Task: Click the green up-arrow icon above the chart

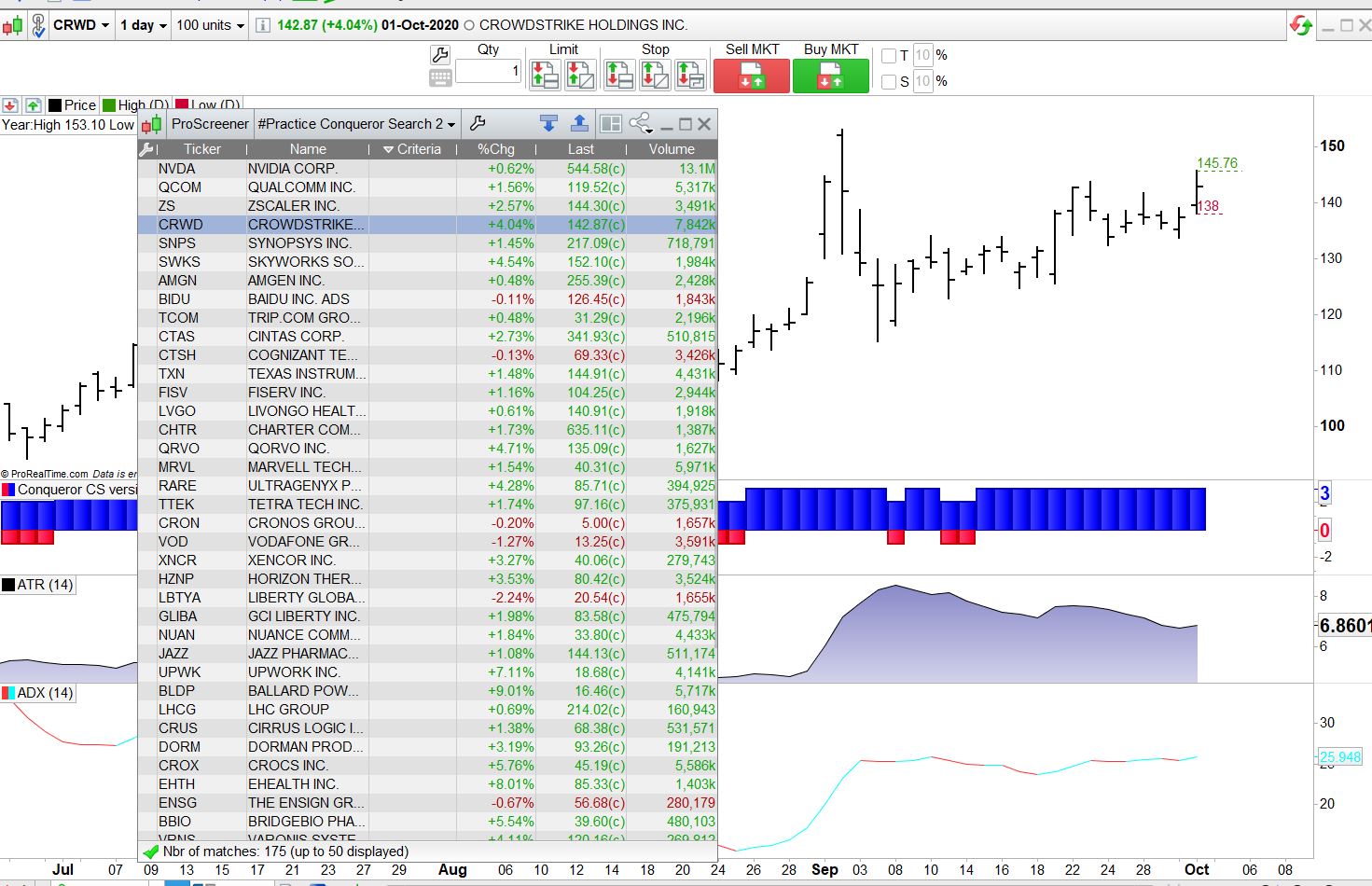Action: pyautogui.click(x=33, y=105)
